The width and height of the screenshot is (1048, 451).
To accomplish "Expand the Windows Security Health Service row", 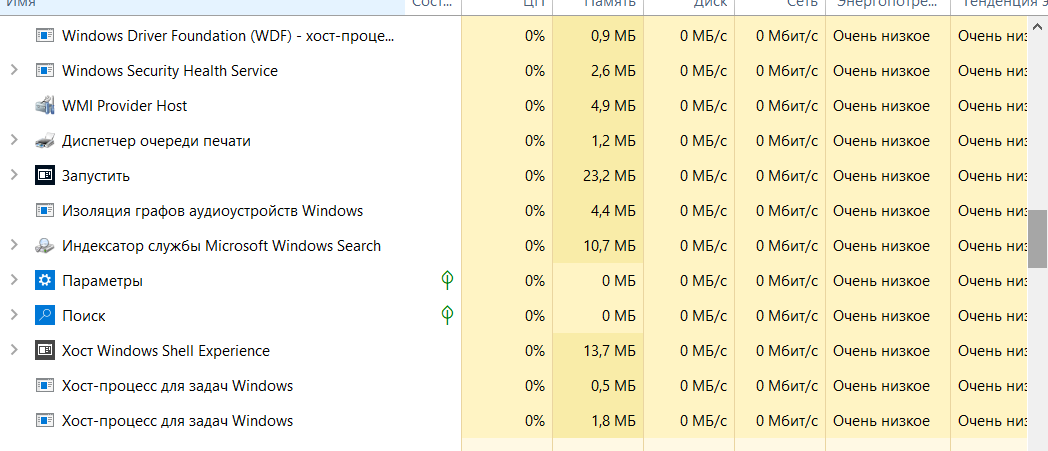I will [x=14, y=71].
